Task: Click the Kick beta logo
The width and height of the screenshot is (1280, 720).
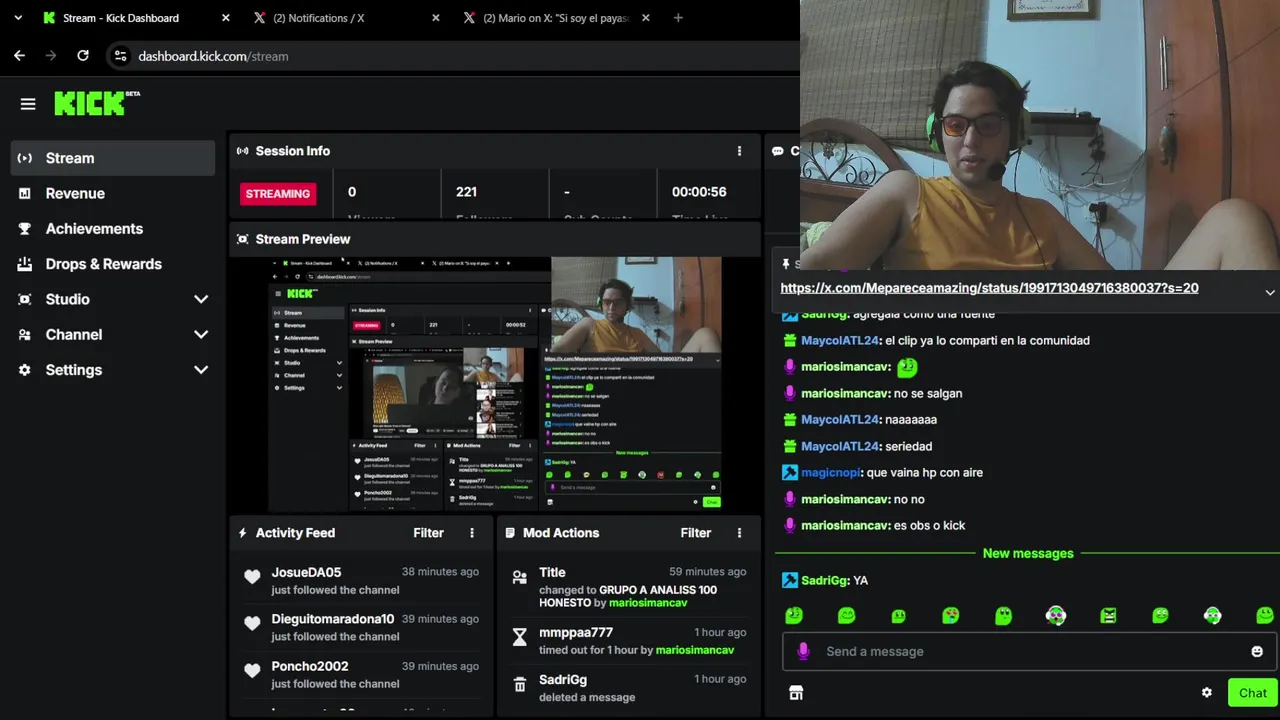Action: 97,103
